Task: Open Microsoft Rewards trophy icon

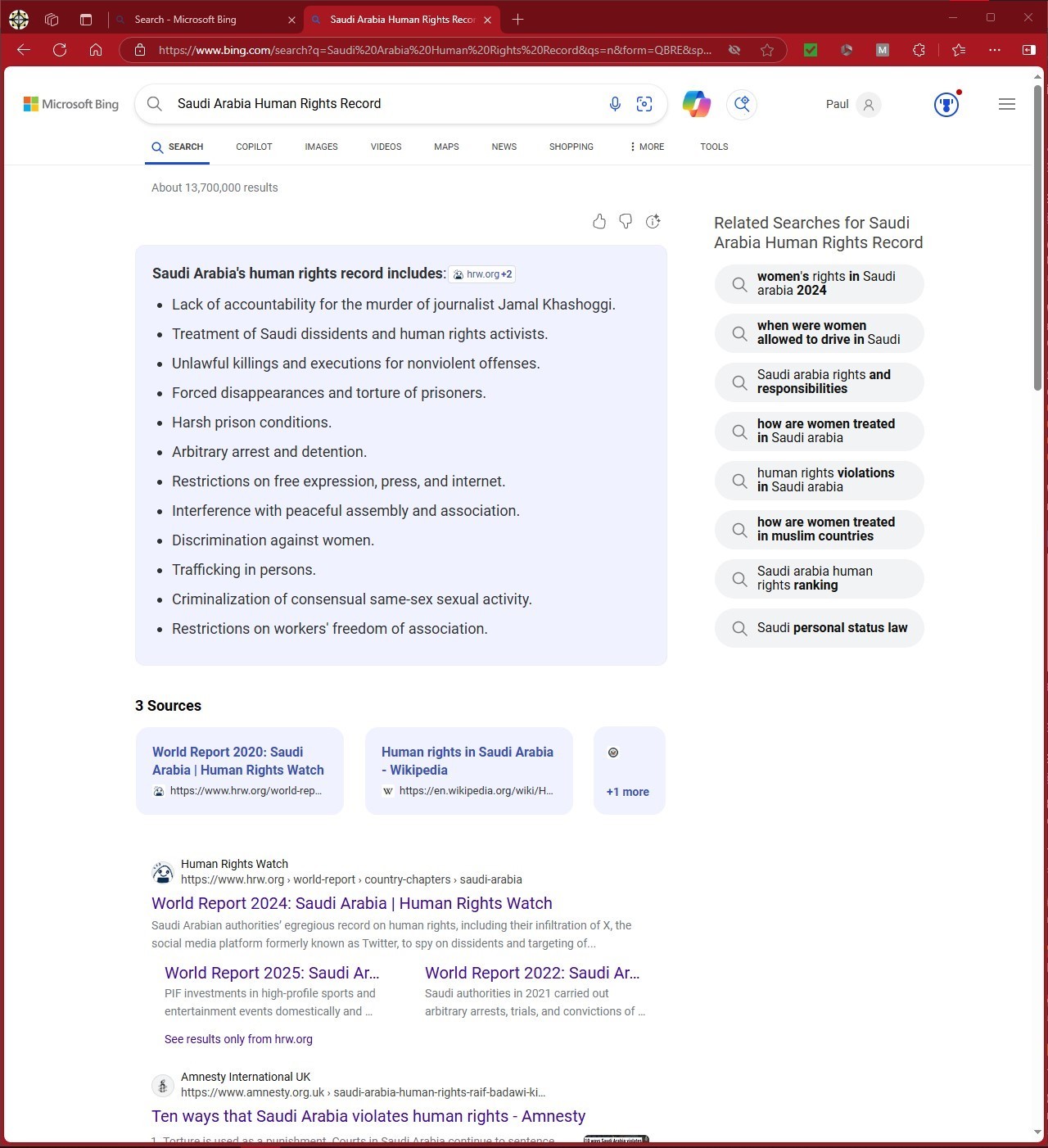Action: point(946,104)
